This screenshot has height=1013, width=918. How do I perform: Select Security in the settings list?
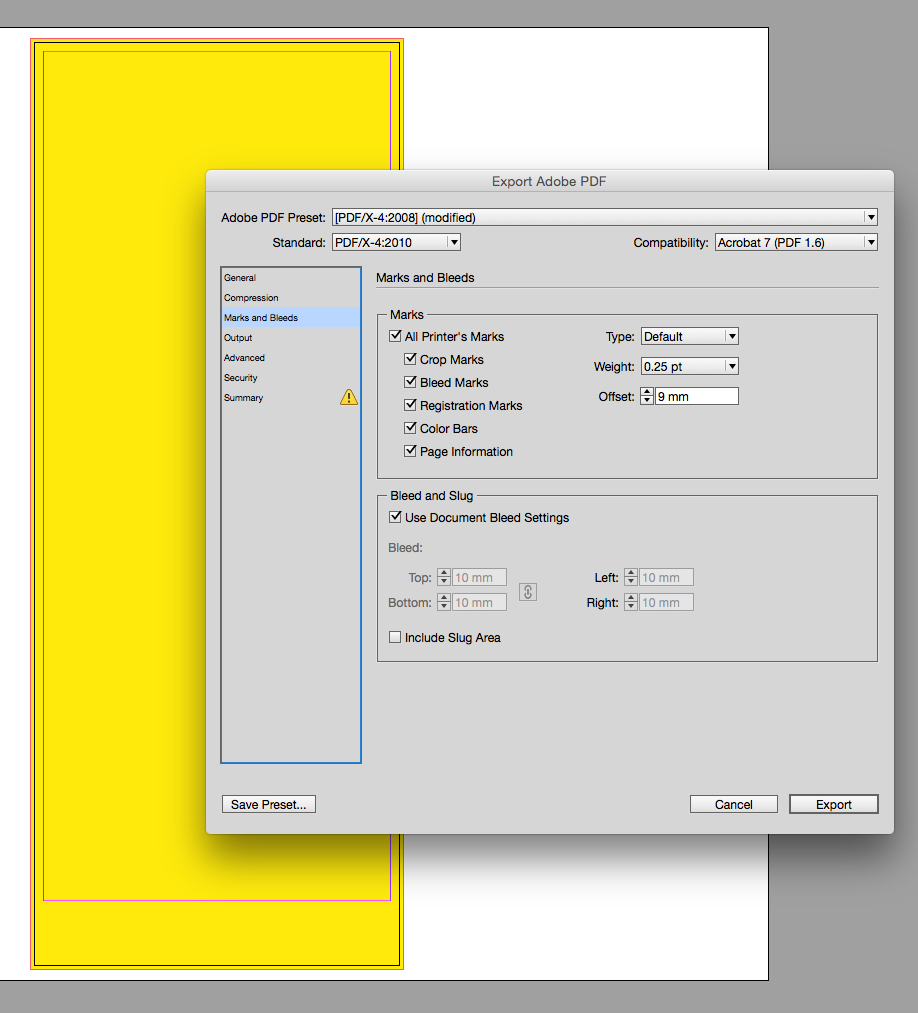pyautogui.click(x=291, y=378)
